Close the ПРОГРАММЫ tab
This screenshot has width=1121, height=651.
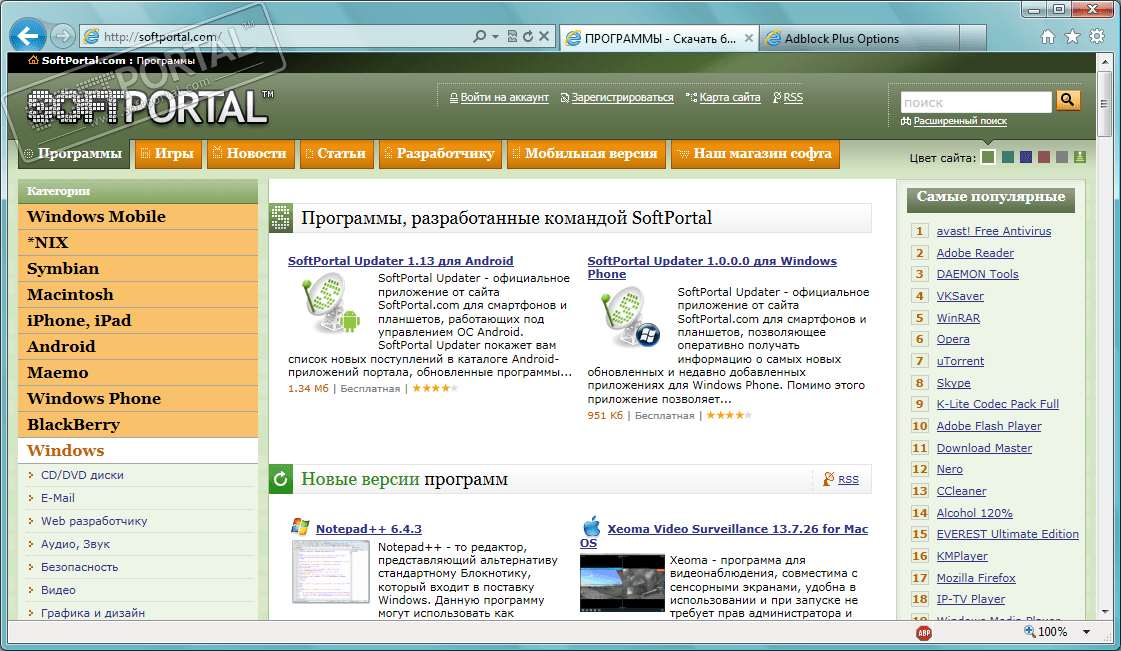tap(749, 39)
